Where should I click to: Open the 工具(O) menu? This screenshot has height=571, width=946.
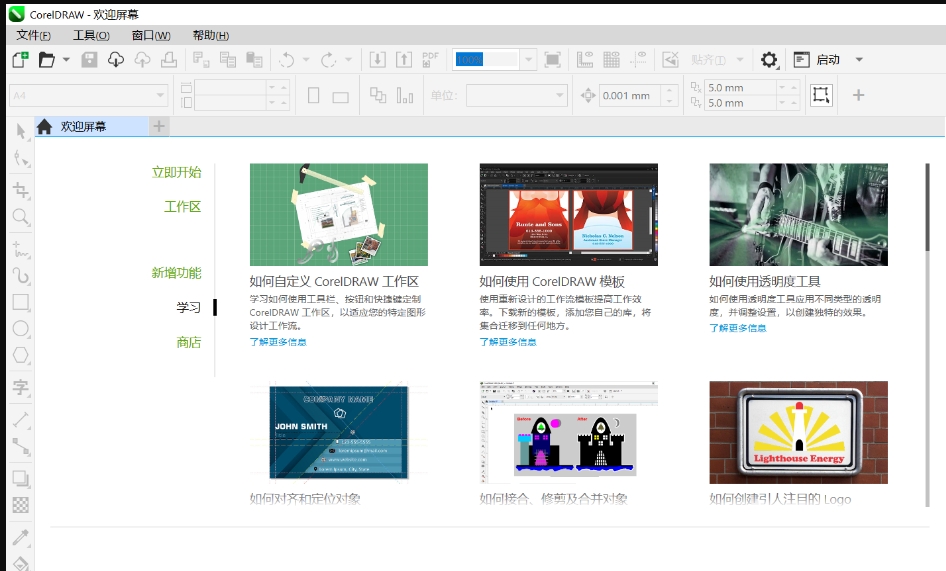[x=91, y=36]
